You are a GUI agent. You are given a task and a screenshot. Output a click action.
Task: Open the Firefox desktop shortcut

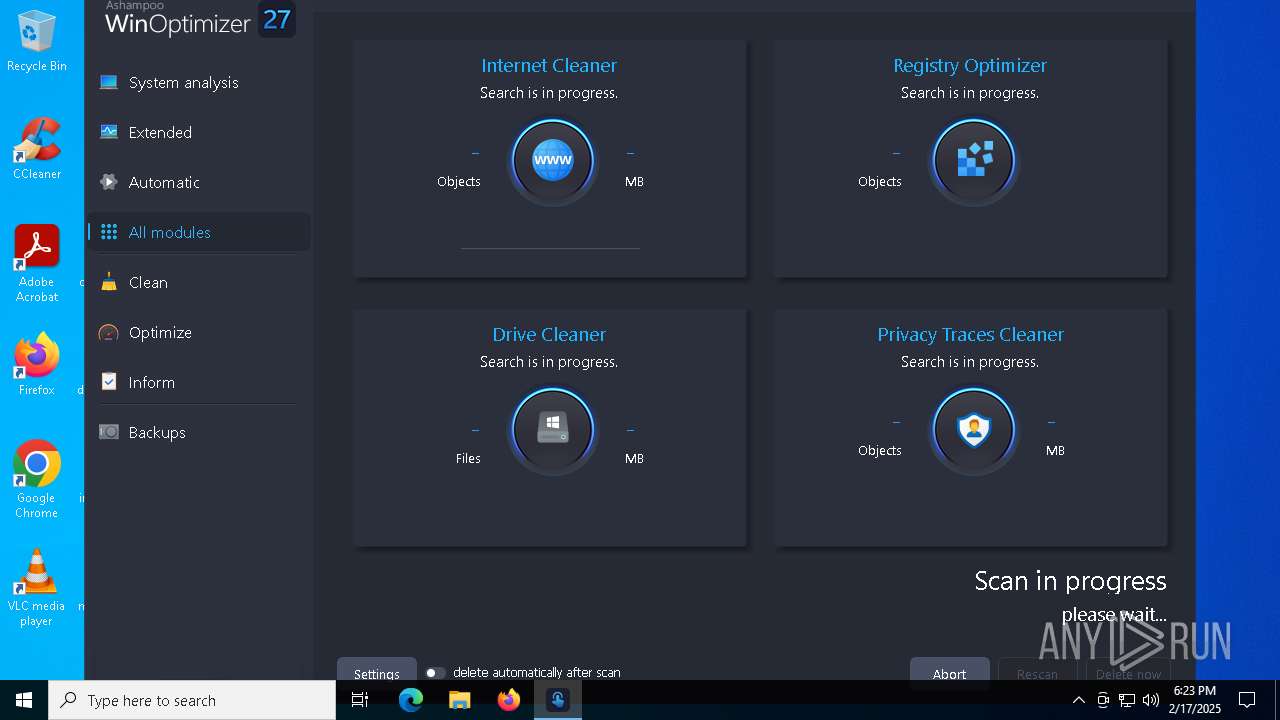(37, 365)
